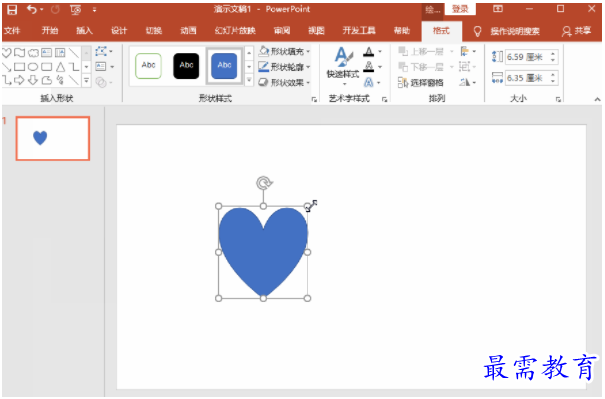Apply the blue Abc shape style
The image size is (605, 399).
(225, 66)
